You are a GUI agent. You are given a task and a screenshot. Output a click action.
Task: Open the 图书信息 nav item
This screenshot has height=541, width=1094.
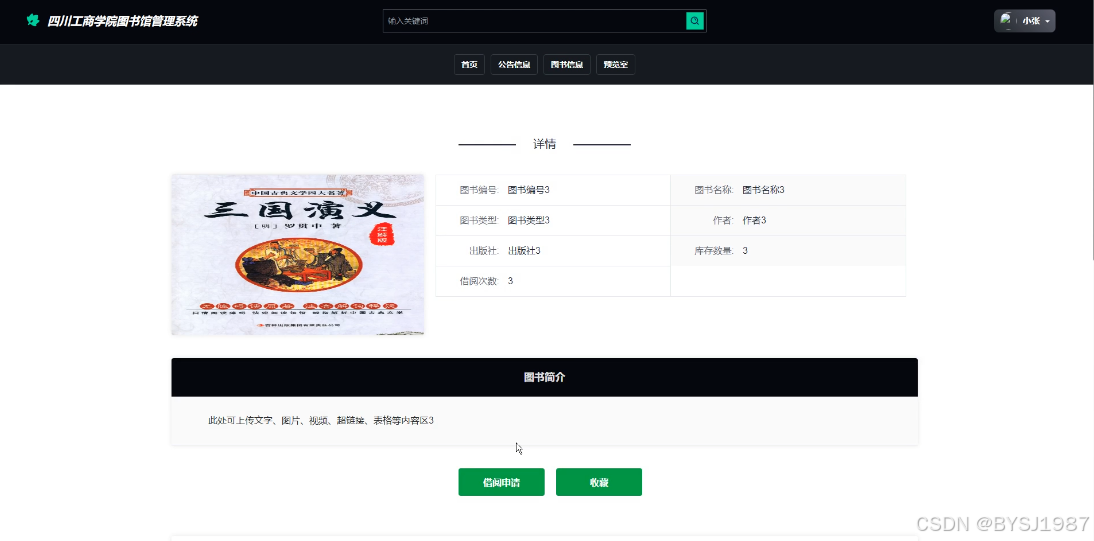click(x=567, y=64)
